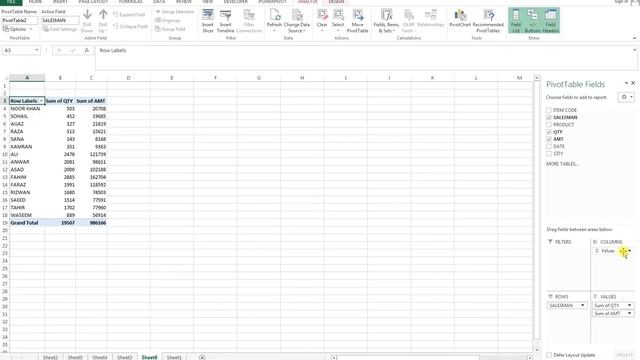
Task: Collapse the ribbon with the arrow
Action: tap(634, 38)
